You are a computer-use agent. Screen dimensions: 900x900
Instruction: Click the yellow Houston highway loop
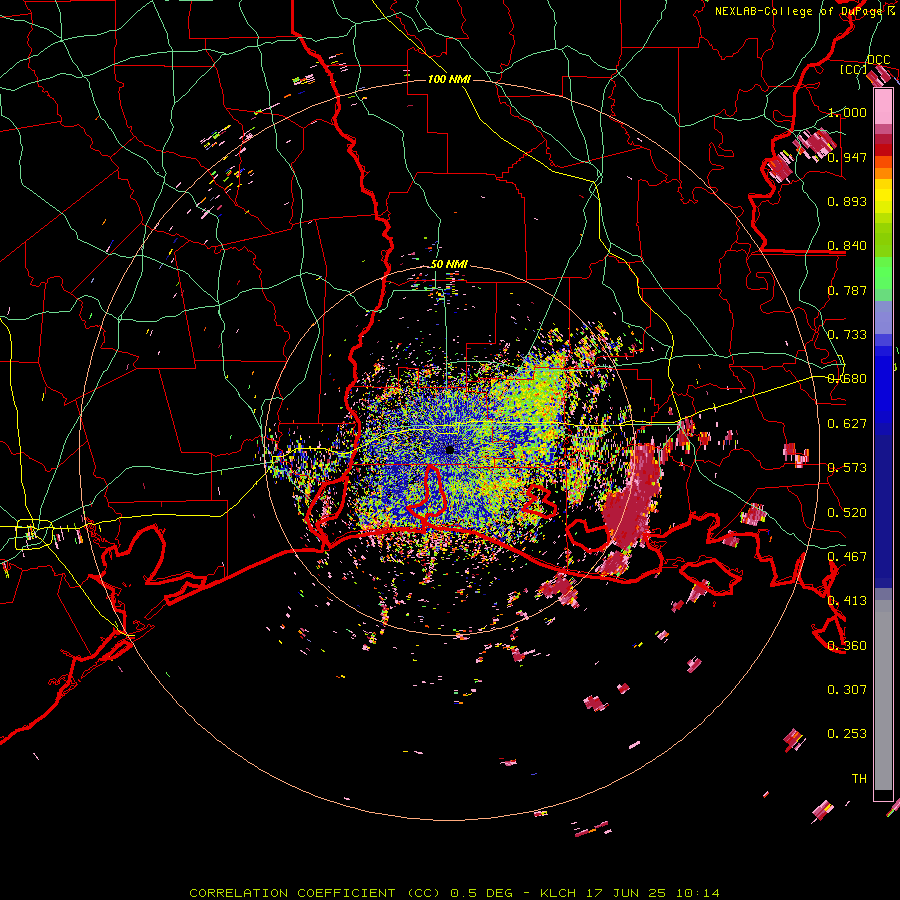(34, 534)
